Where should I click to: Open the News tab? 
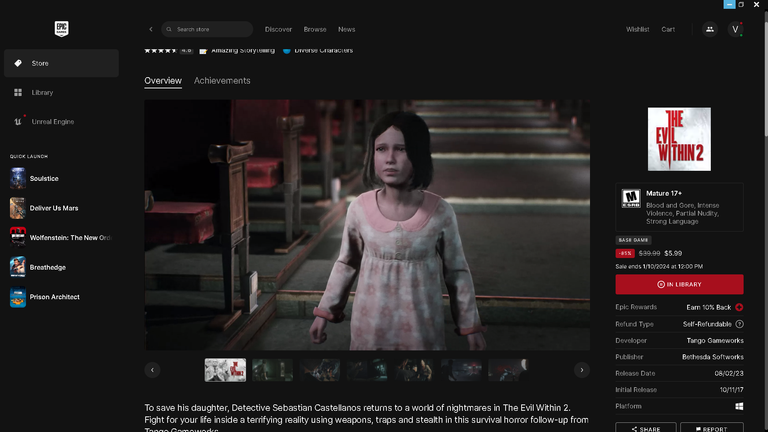click(x=346, y=29)
